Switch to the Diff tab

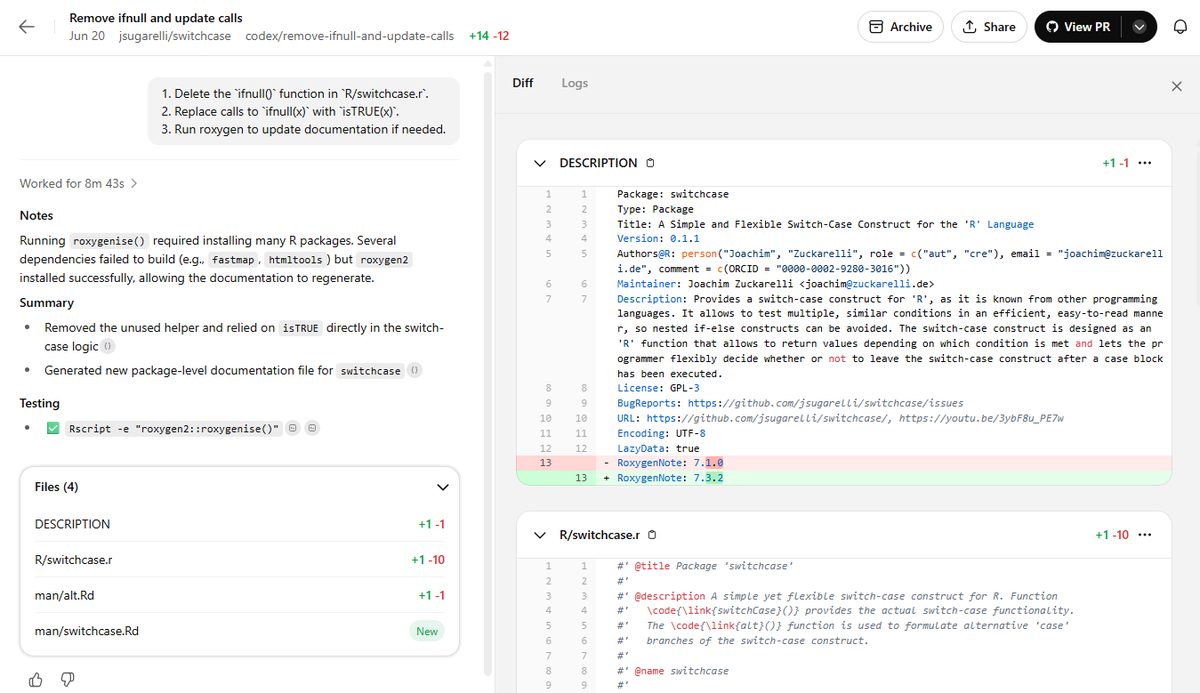click(x=523, y=83)
